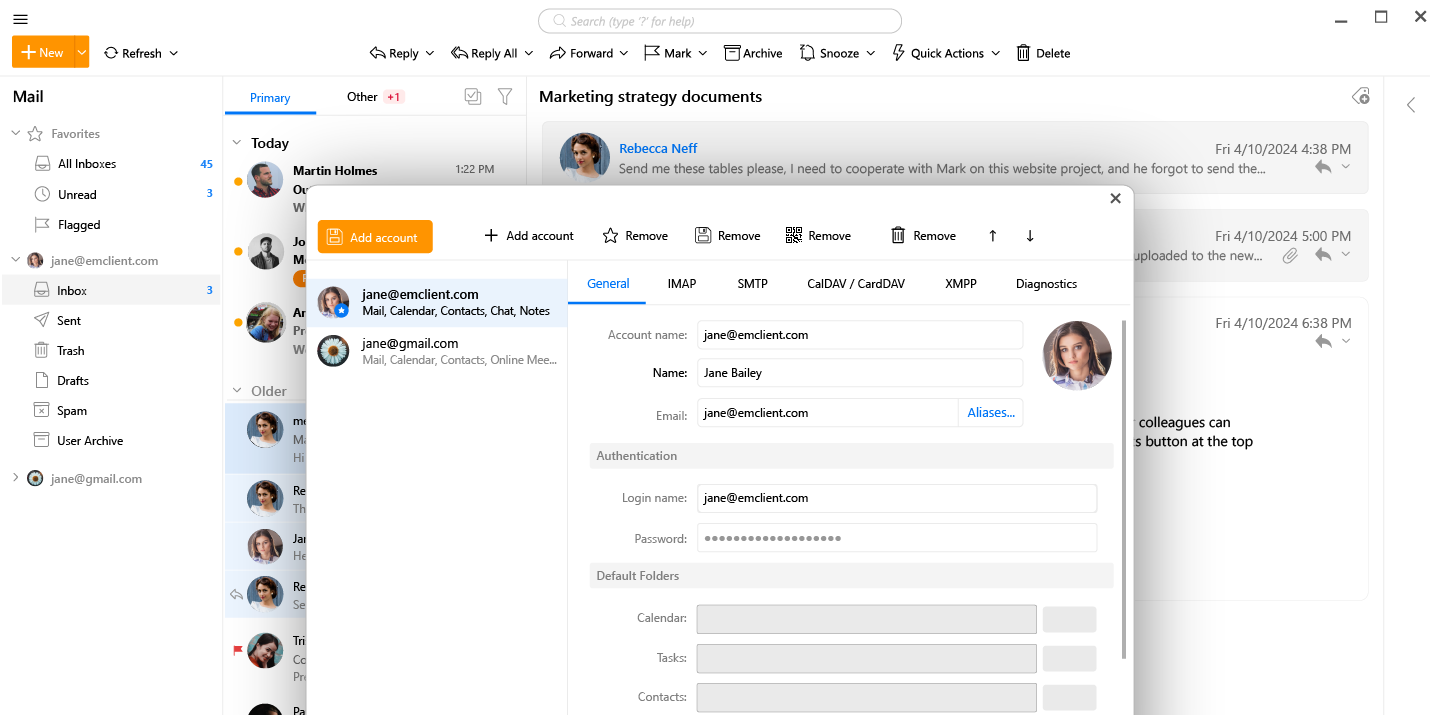1430x715 pixels.
Task: Click the account settings vertical scrollbar
Action: (1126, 490)
